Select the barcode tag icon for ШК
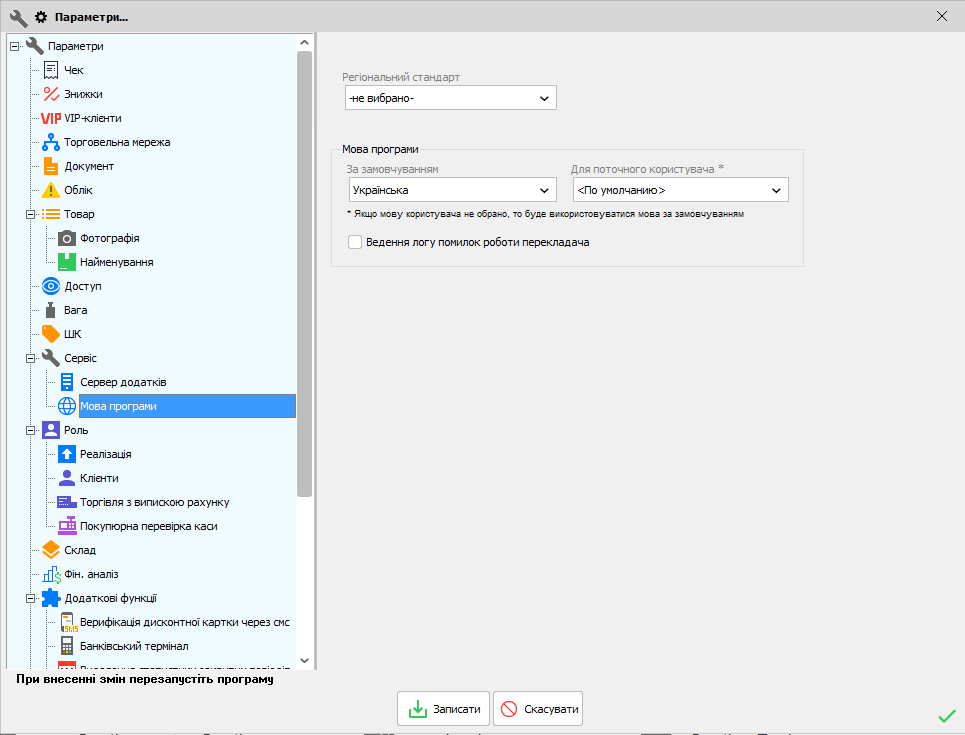The width and height of the screenshot is (965, 735). point(51,334)
